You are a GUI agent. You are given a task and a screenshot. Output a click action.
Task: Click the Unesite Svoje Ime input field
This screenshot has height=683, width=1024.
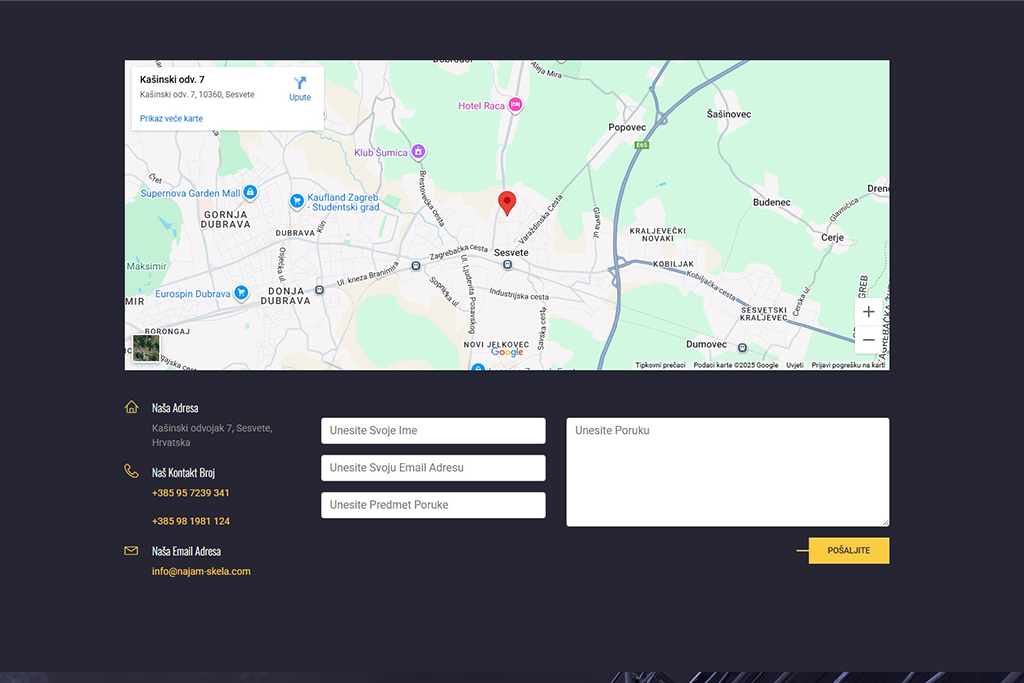click(x=432, y=430)
